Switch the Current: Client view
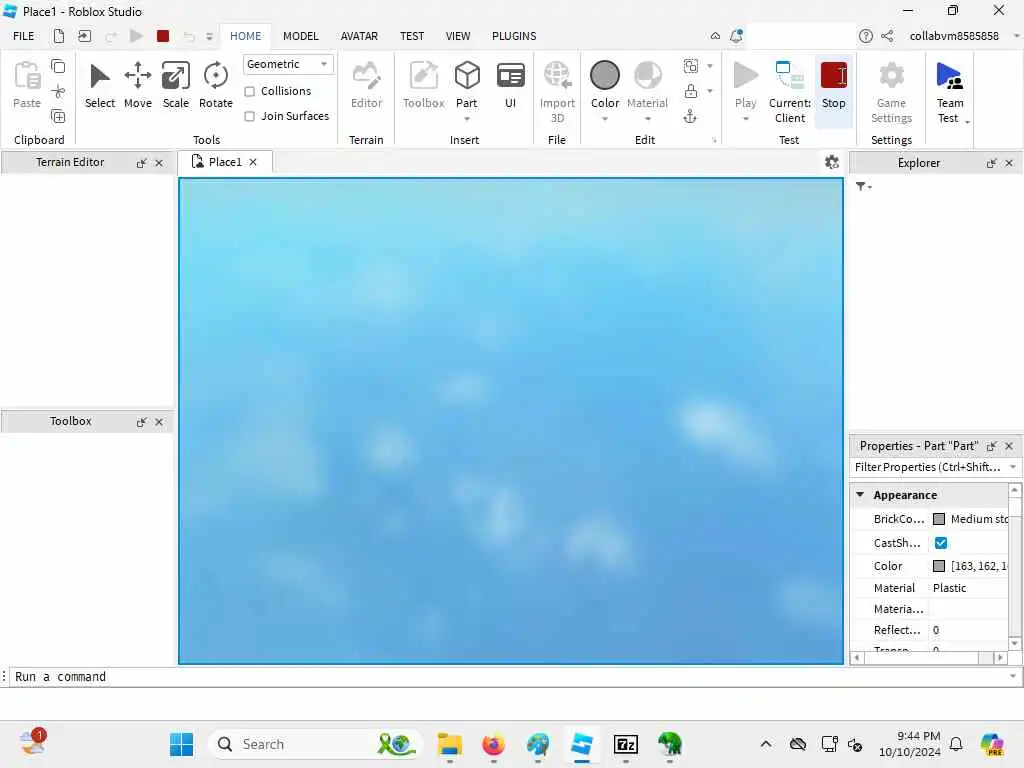1024x768 pixels. 790,91
